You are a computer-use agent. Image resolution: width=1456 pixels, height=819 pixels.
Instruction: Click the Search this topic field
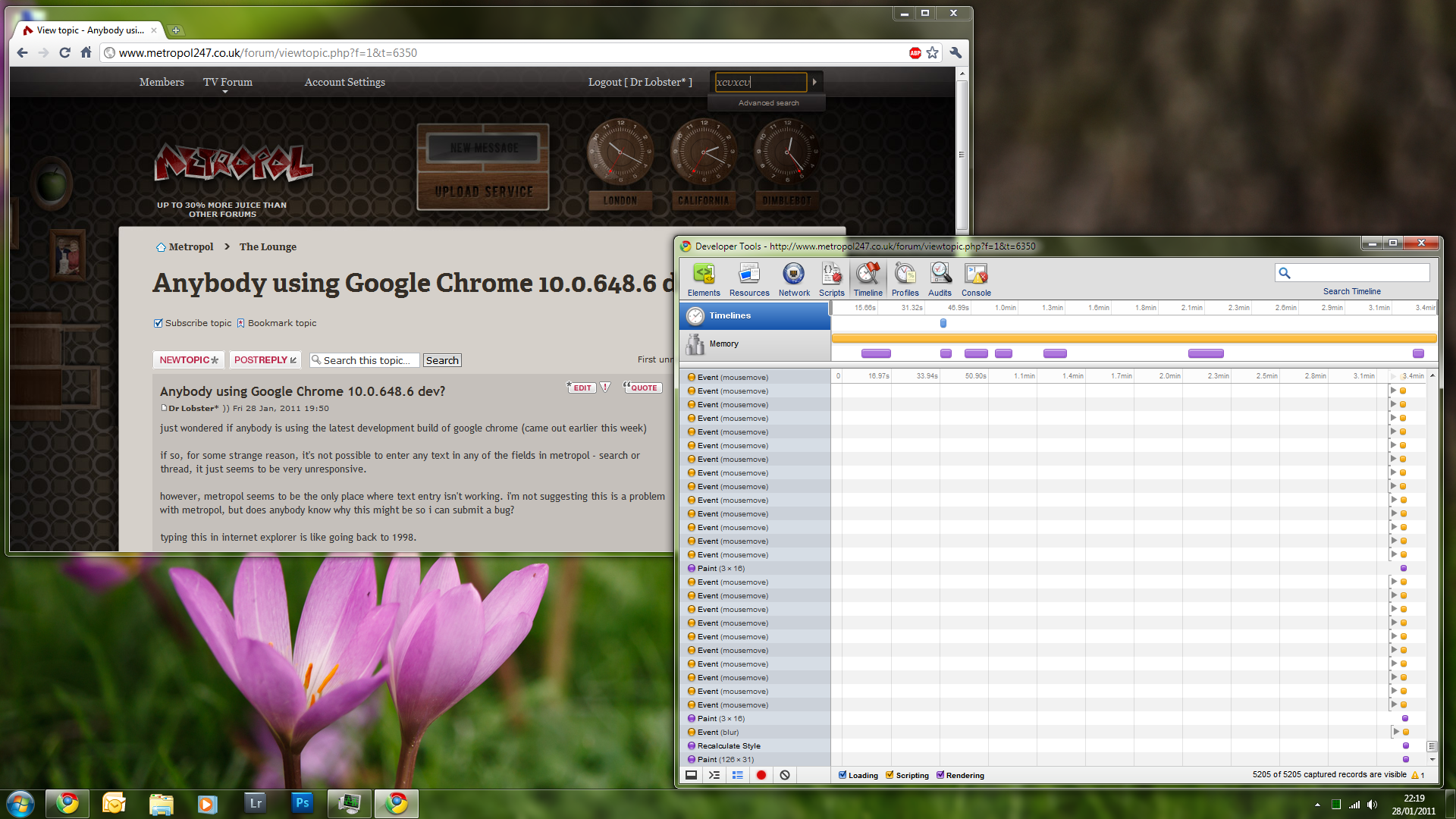(363, 360)
